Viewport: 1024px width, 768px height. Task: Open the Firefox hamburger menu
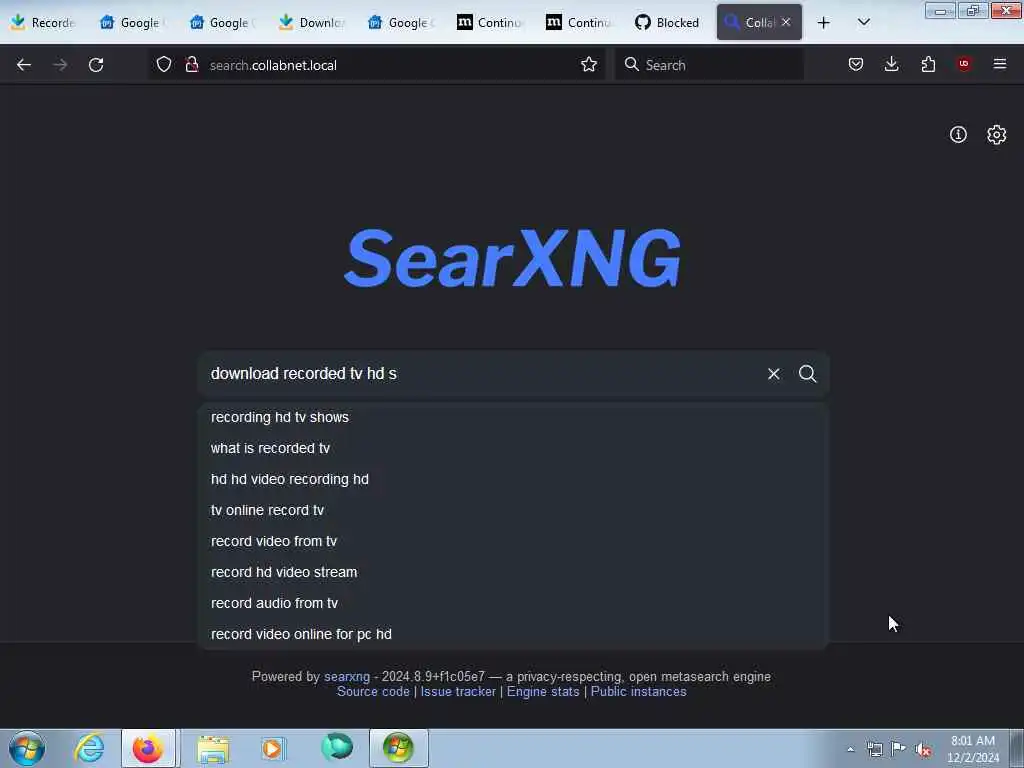[1000, 64]
